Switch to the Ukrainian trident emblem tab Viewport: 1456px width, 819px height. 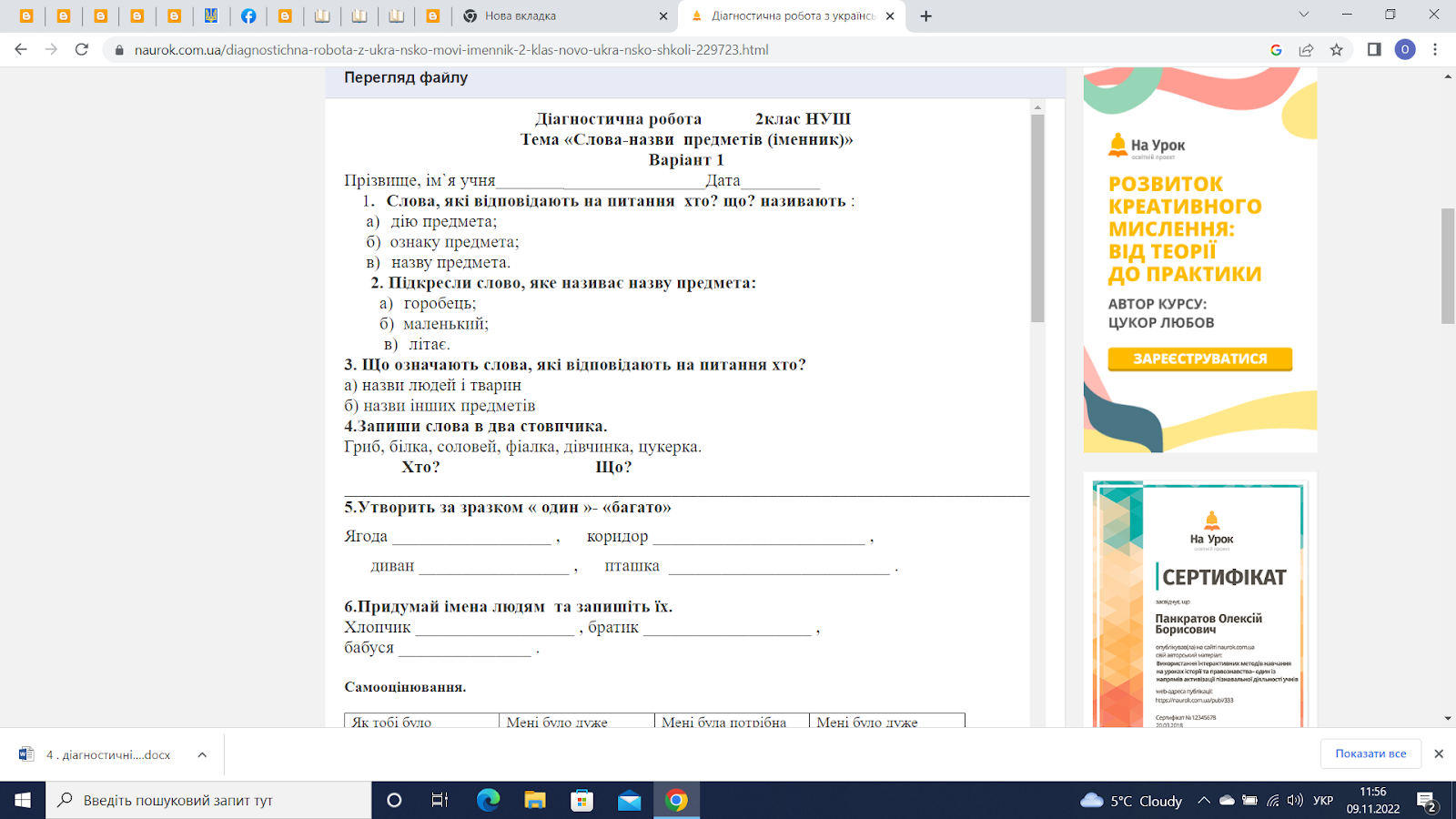(x=211, y=16)
